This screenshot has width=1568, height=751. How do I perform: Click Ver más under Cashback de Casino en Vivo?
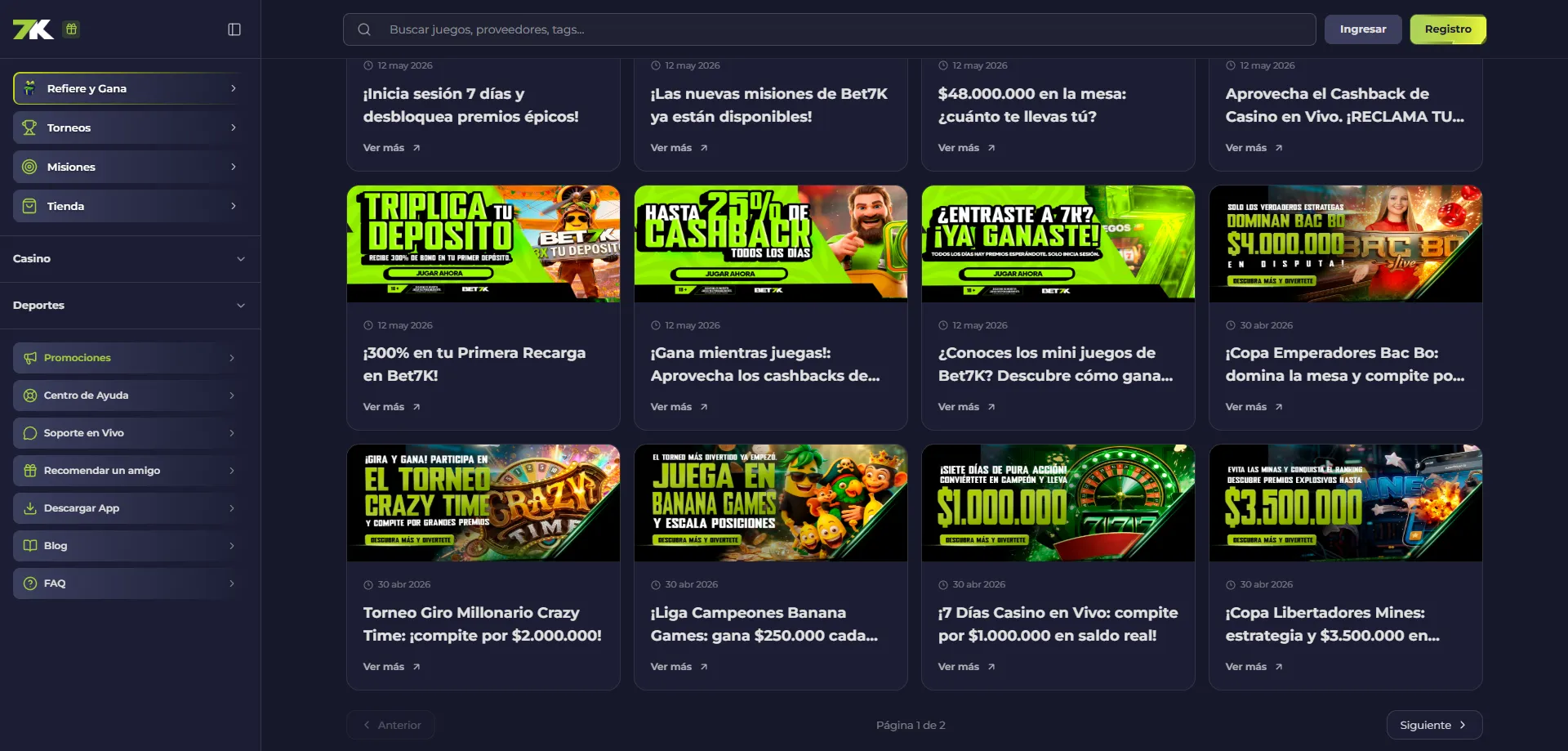(1254, 148)
